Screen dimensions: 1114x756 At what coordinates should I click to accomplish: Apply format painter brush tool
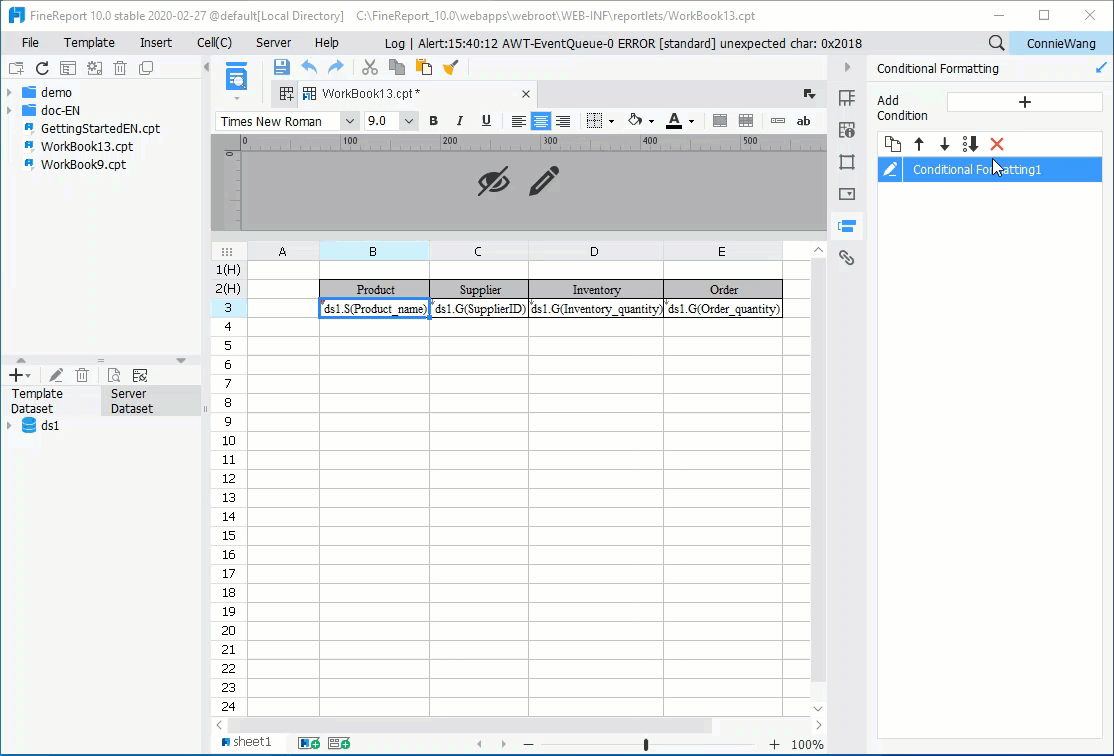pos(450,68)
